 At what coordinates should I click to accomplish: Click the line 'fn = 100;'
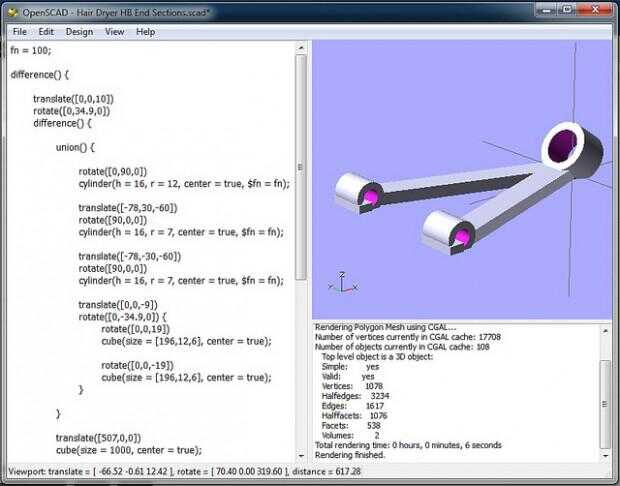(31, 50)
